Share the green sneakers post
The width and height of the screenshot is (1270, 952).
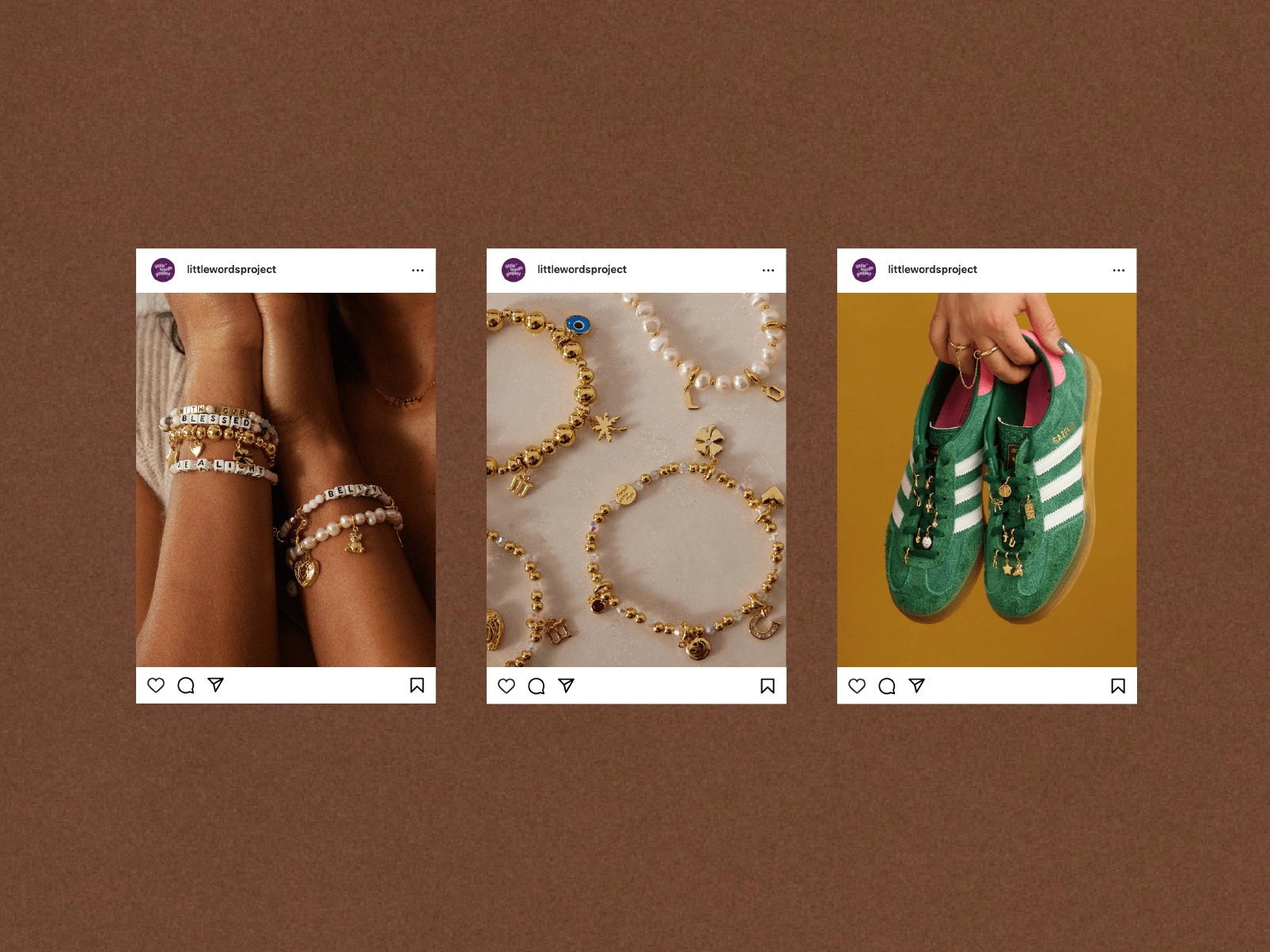point(917,685)
